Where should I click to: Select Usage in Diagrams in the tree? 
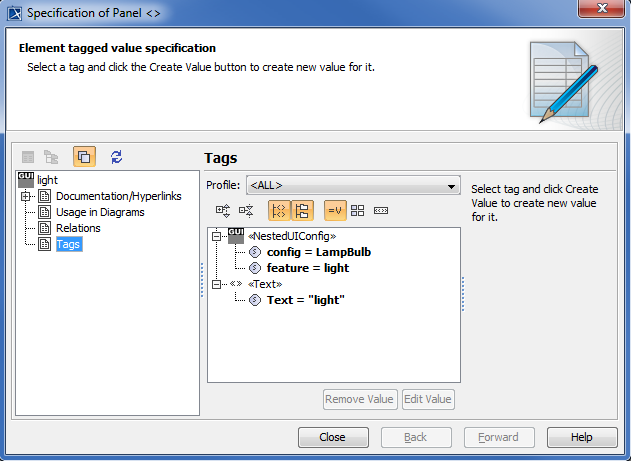(100, 212)
